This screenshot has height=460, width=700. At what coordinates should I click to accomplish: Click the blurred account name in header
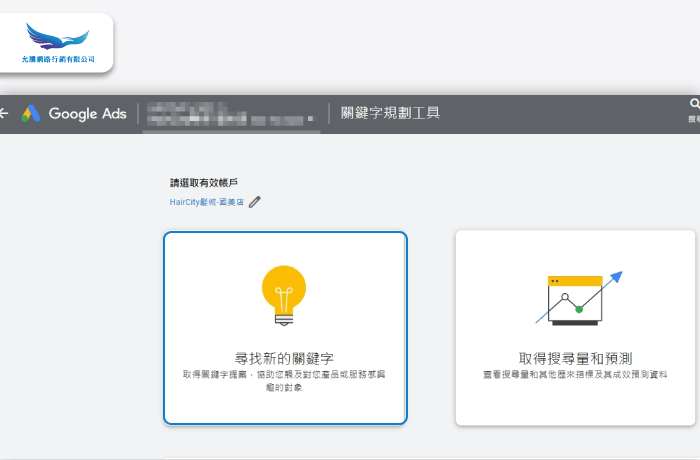tap(235, 114)
